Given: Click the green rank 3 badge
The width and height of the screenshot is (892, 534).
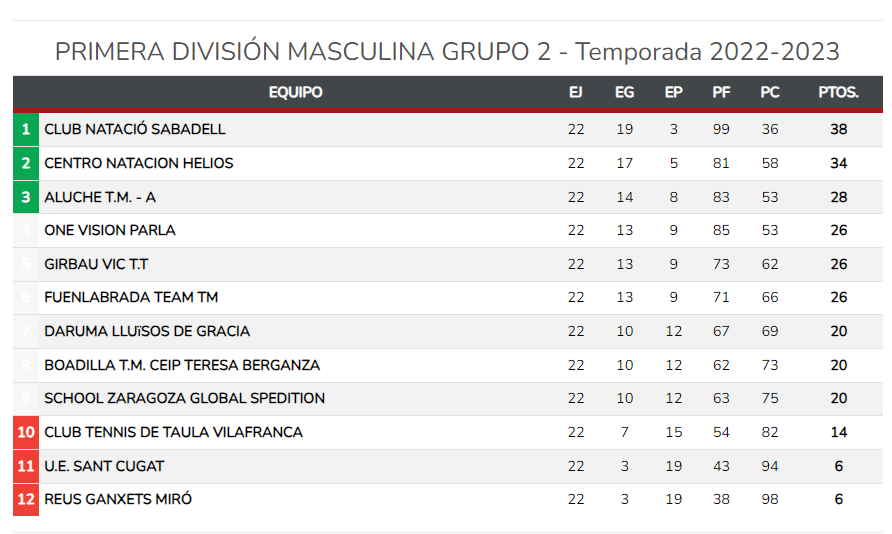Looking at the screenshot, I should tap(26, 197).
